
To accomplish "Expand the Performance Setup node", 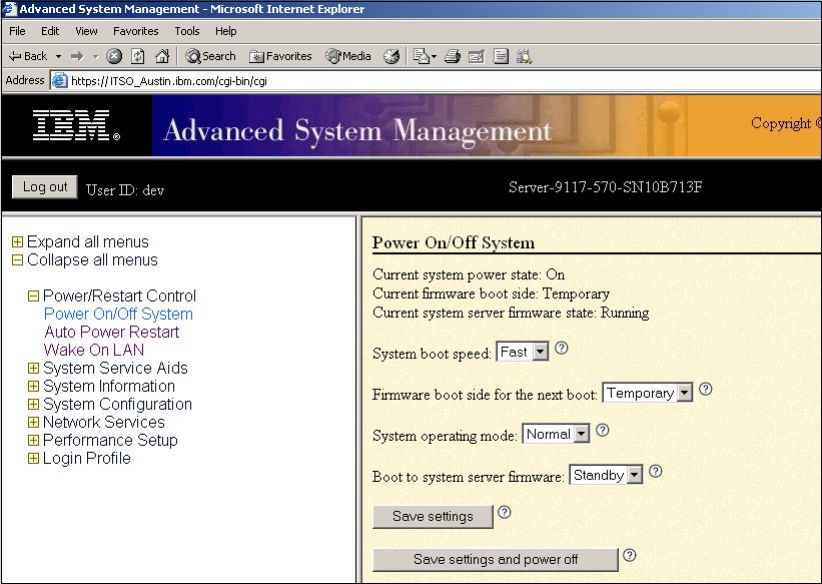I will coord(33,440).
